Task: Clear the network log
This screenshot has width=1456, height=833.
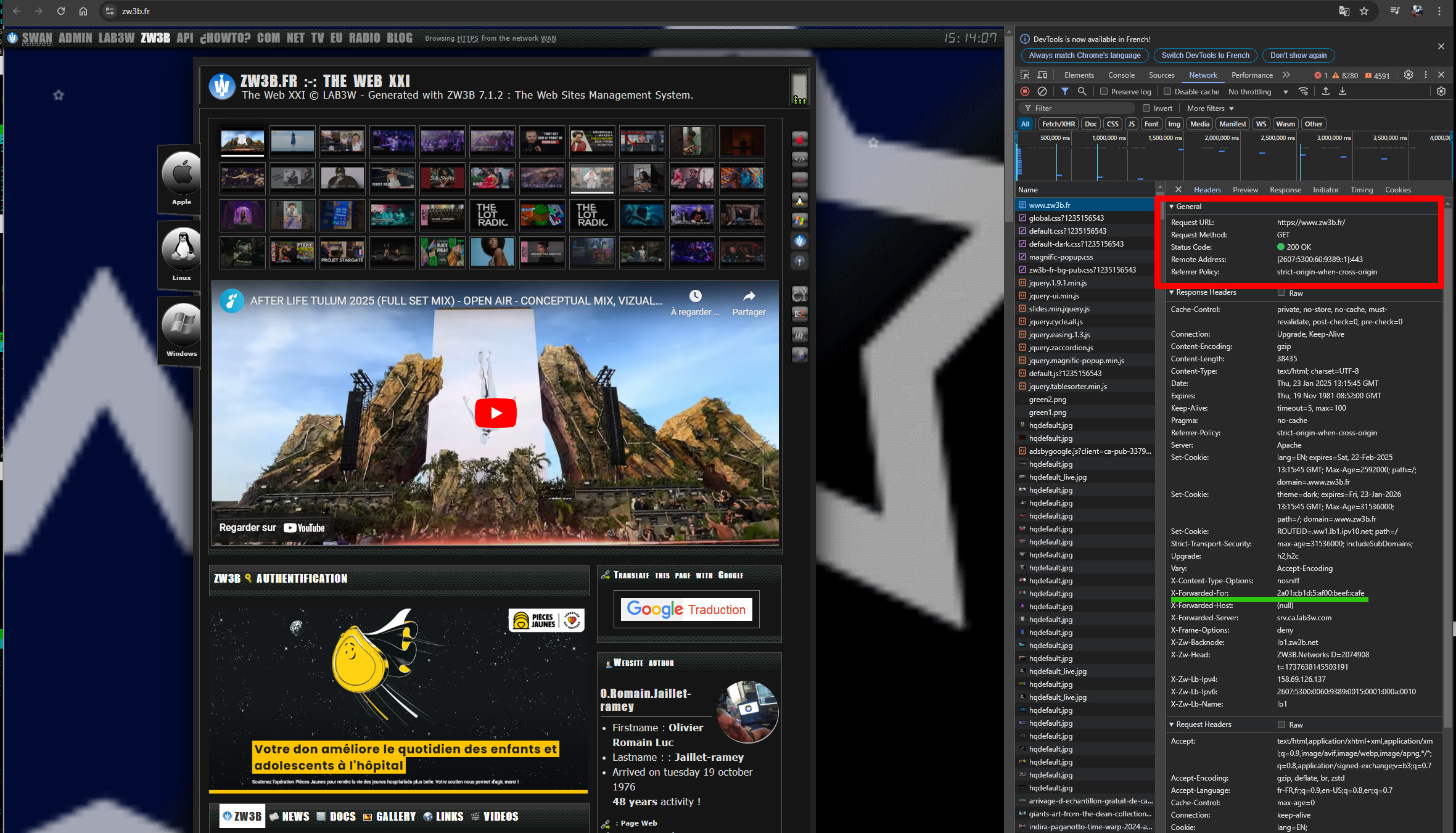Action: [x=1042, y=91]
